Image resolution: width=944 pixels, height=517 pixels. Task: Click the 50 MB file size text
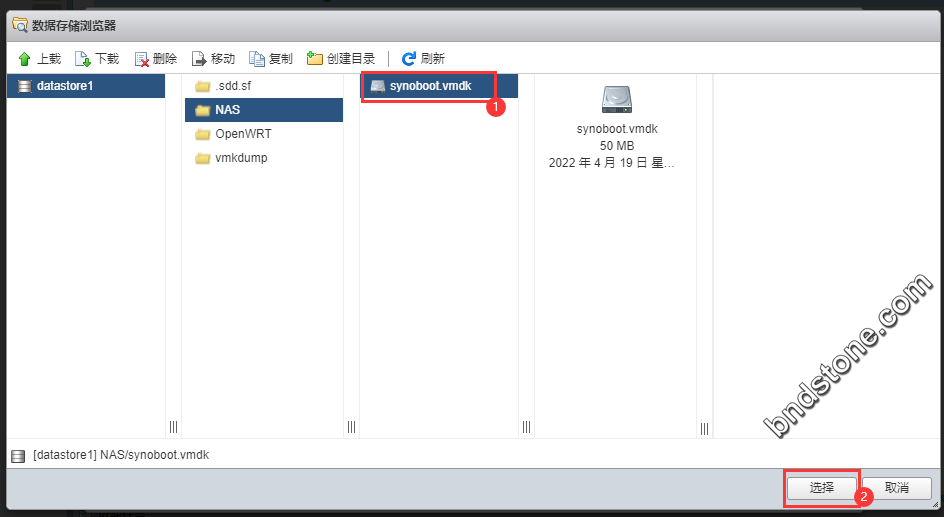617,146
